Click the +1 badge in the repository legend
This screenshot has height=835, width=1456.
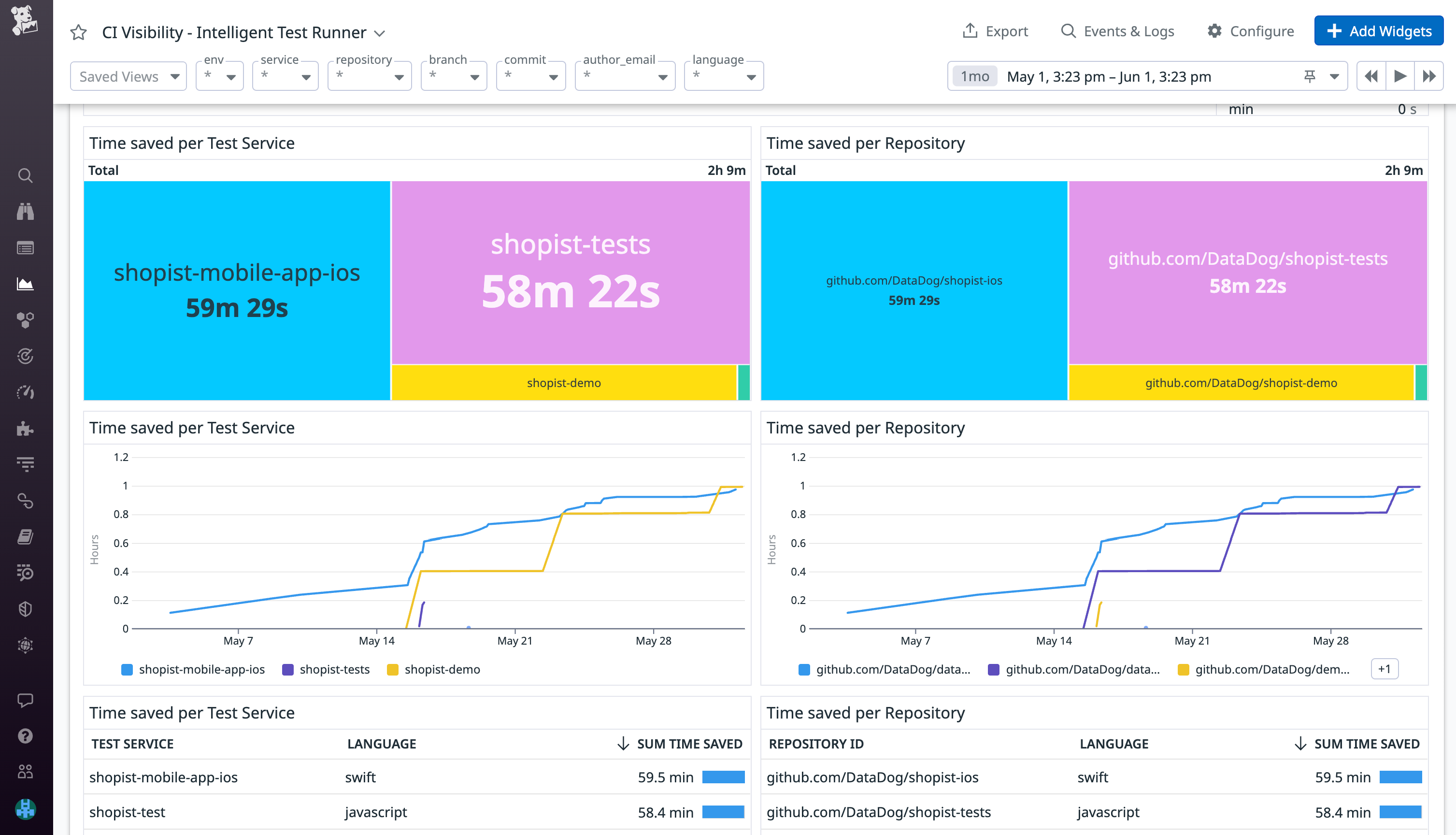[1385, 669]
